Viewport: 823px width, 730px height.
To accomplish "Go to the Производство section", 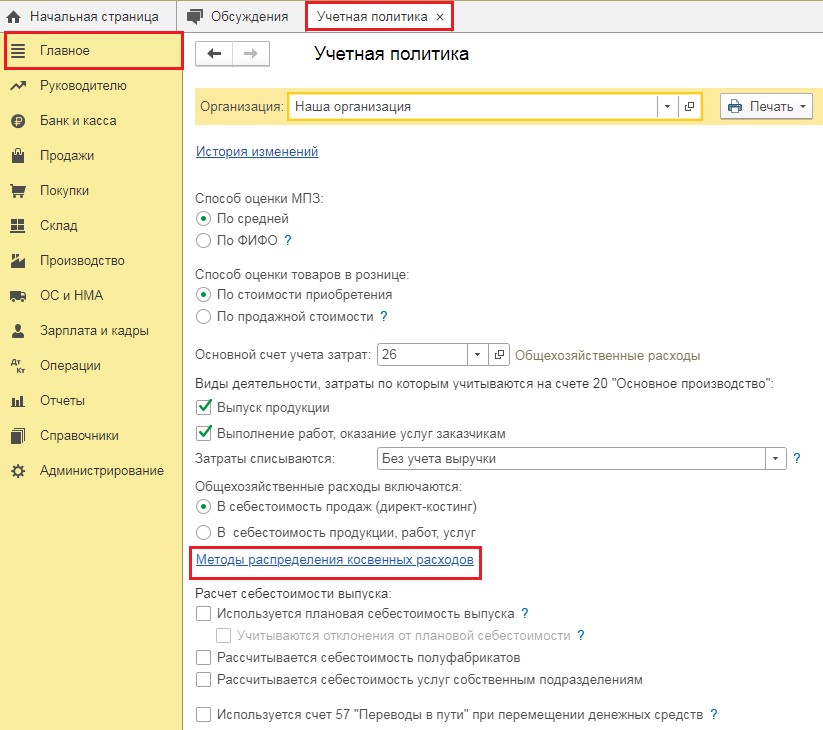I will (82, 261).
